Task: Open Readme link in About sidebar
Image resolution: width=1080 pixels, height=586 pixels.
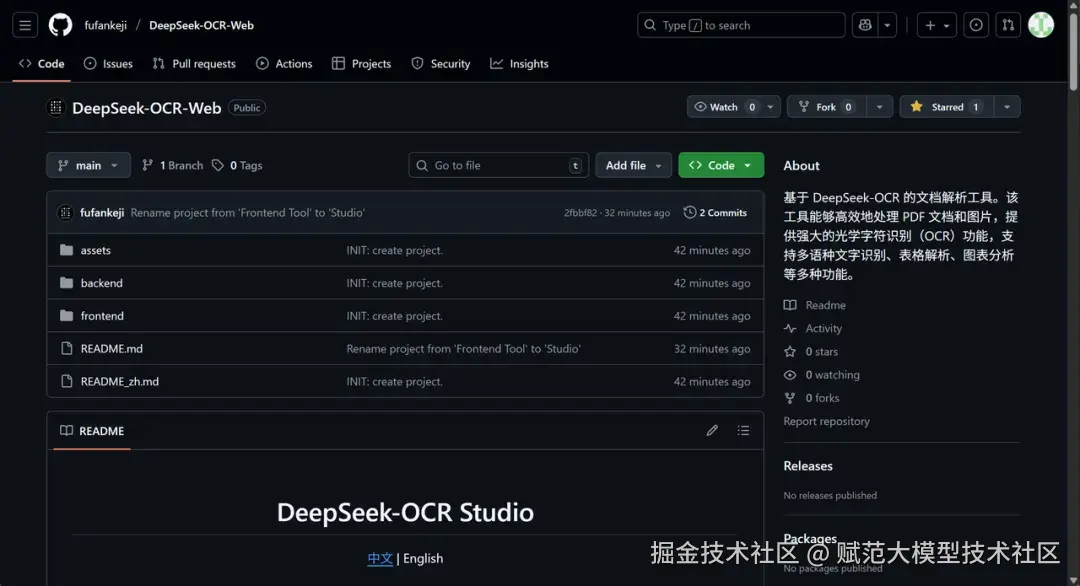Action: [815, 305]
